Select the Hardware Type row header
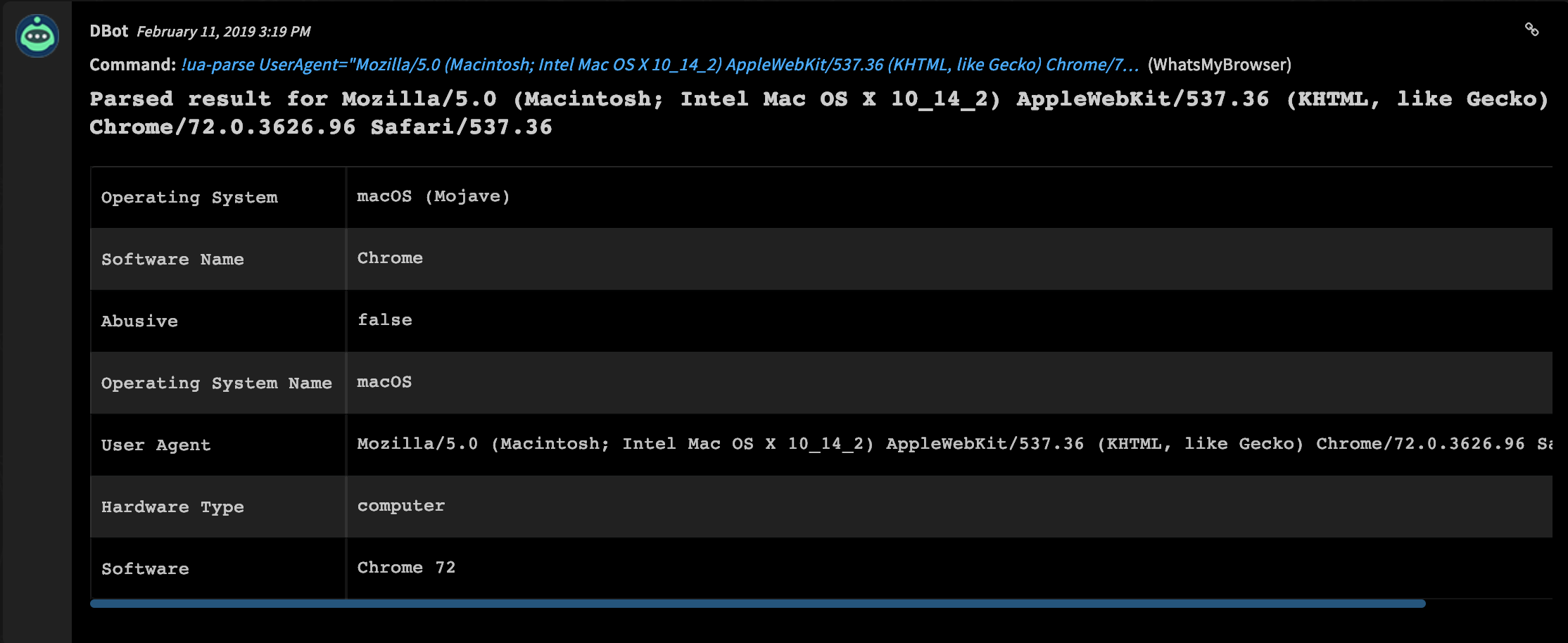The height and width of the screenshot is (643, 1568). (x=172, y=507)
